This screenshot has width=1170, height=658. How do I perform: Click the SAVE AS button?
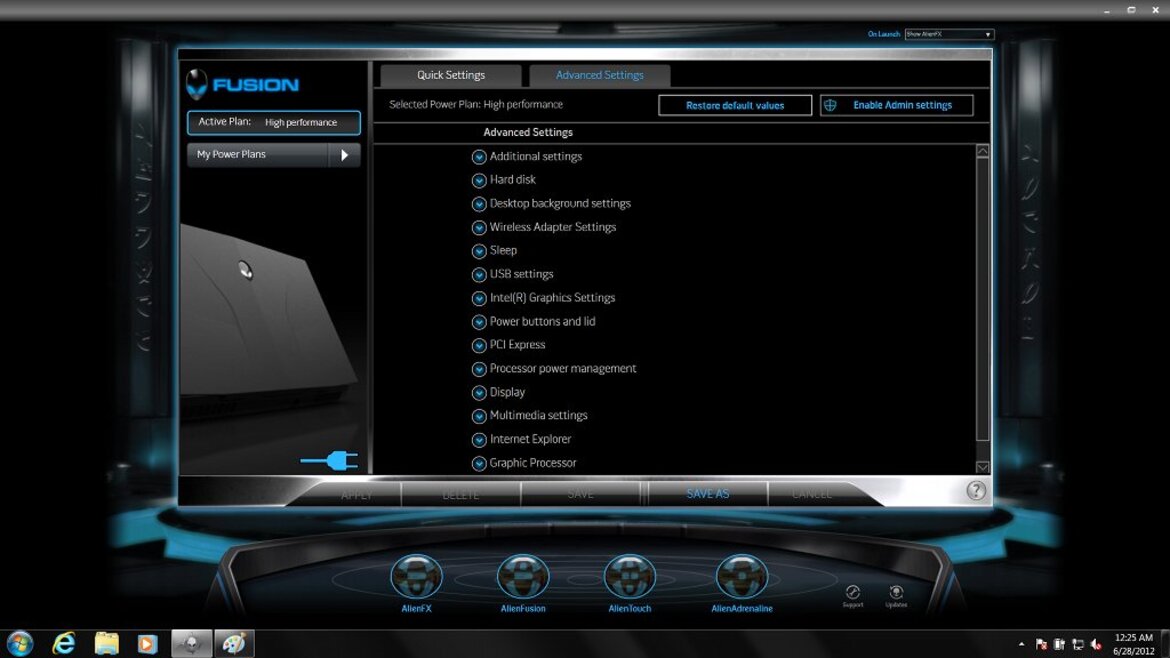(707, 494)
